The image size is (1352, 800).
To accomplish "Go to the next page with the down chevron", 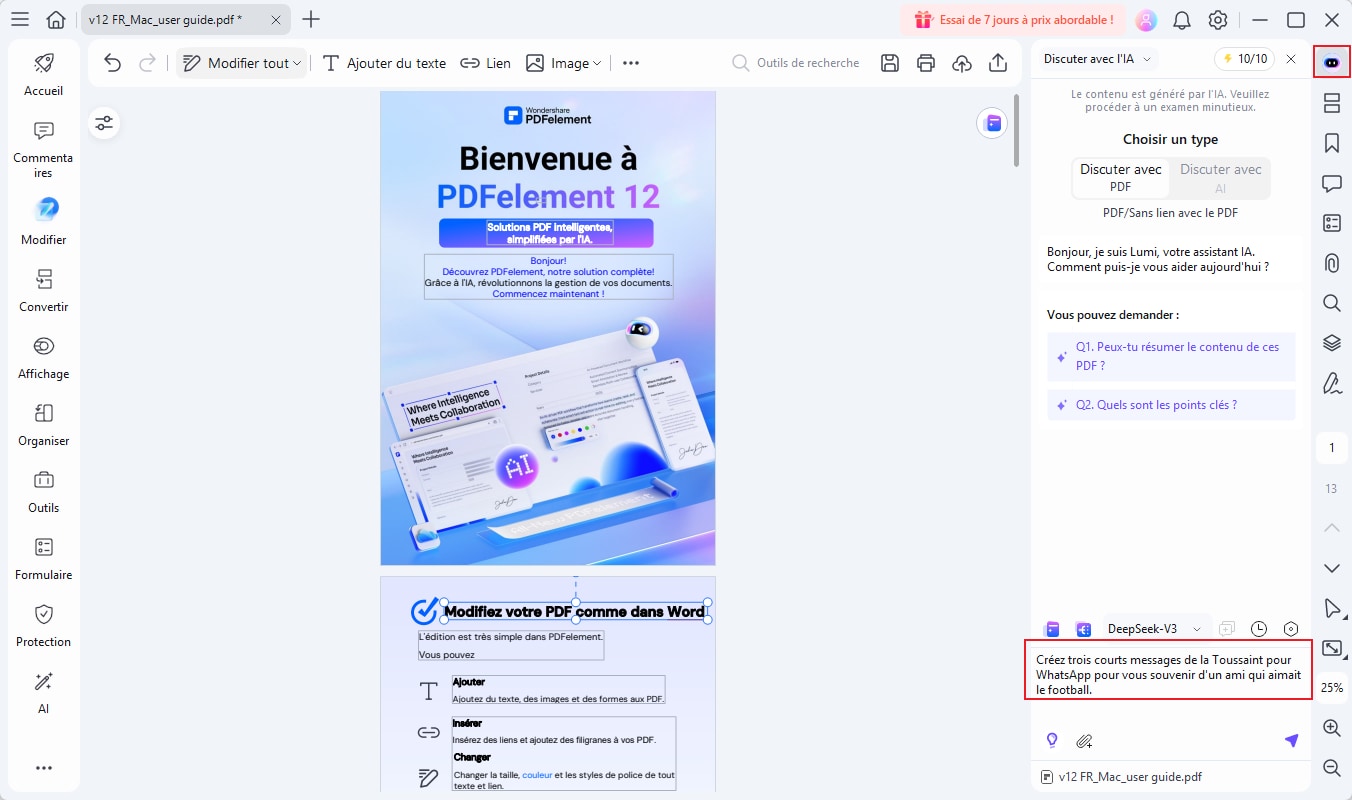I will pos(1331,568).
